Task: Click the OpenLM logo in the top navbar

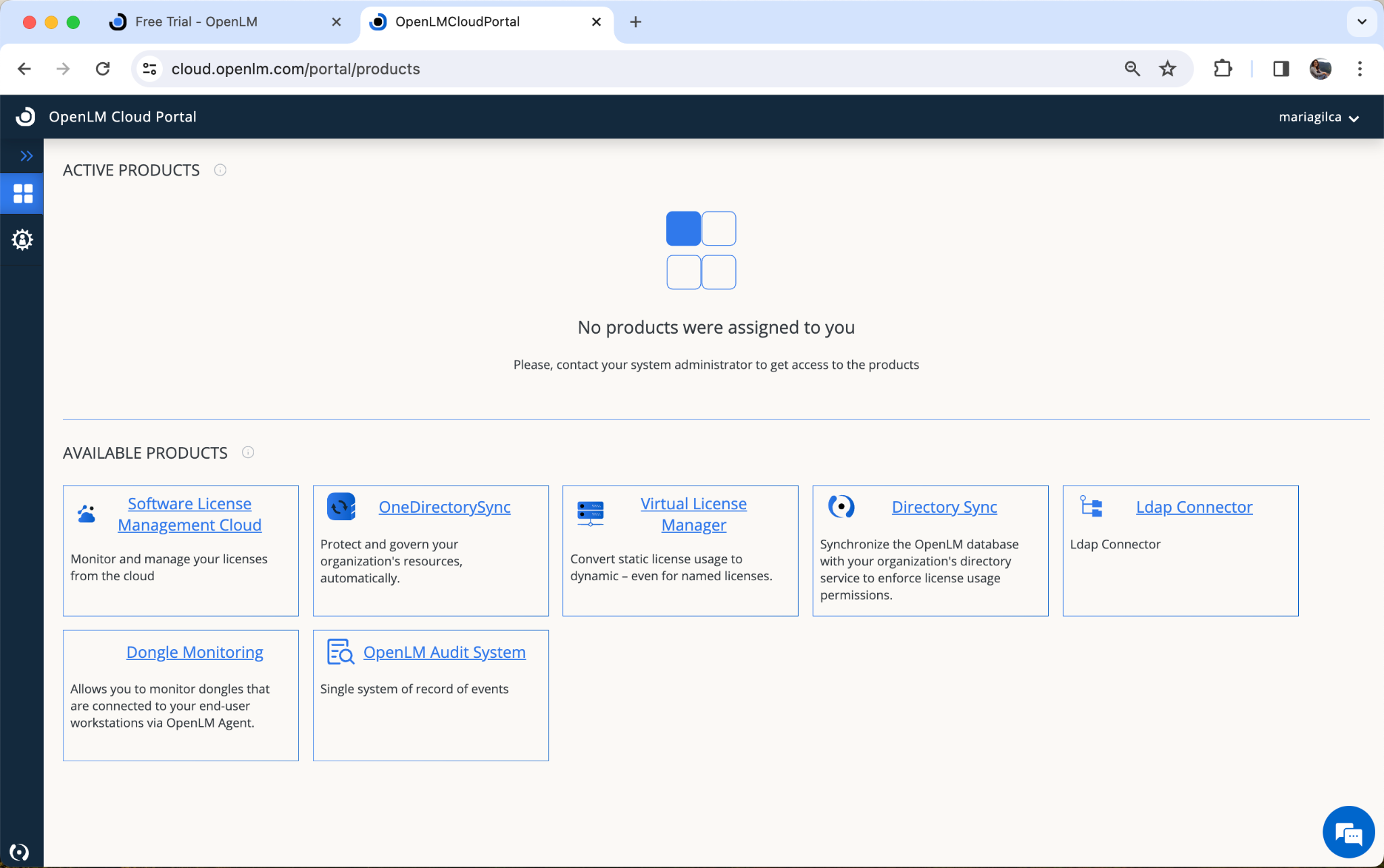Action: coord(25,116)
